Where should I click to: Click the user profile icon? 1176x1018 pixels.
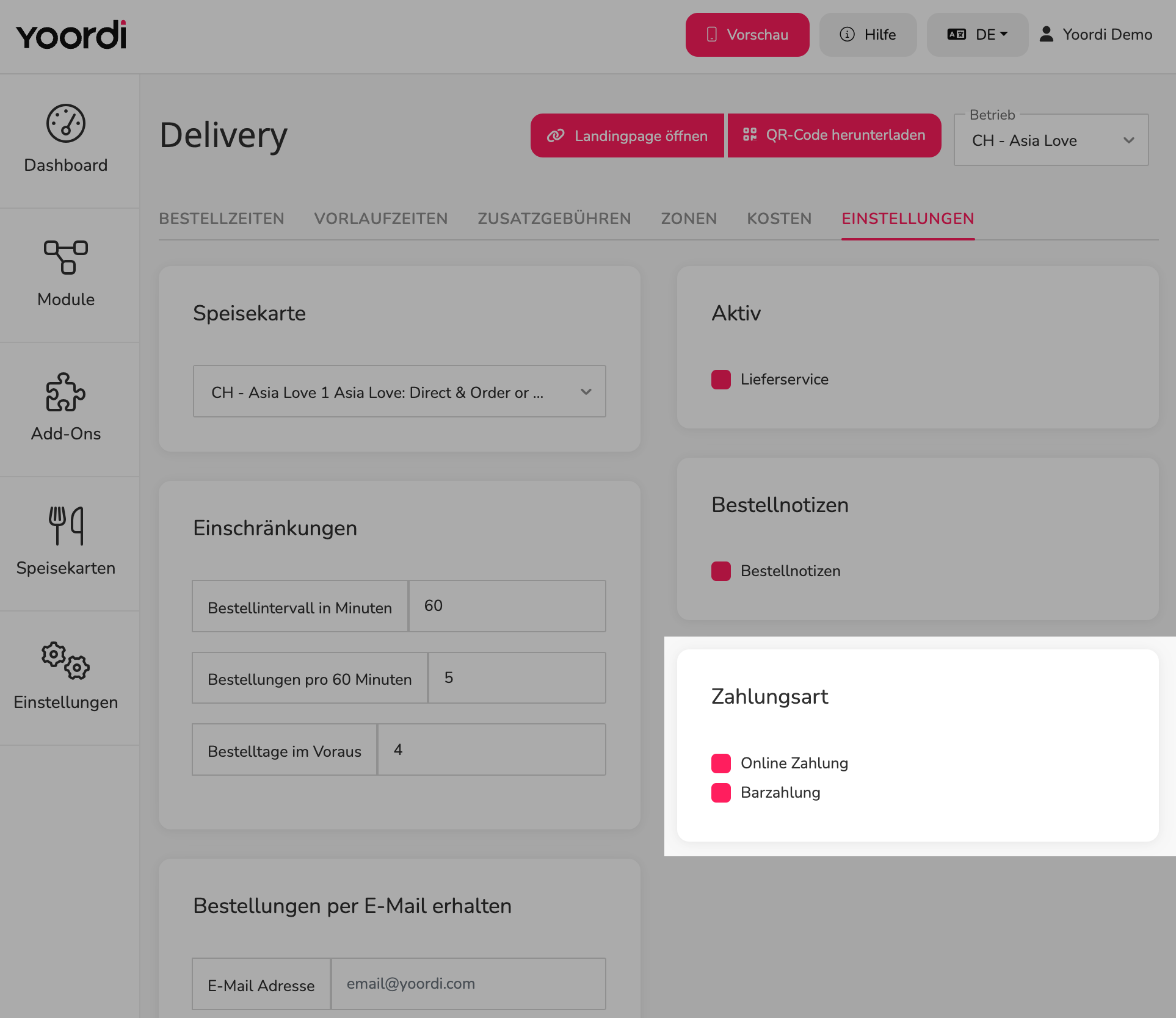point(1047,34)
